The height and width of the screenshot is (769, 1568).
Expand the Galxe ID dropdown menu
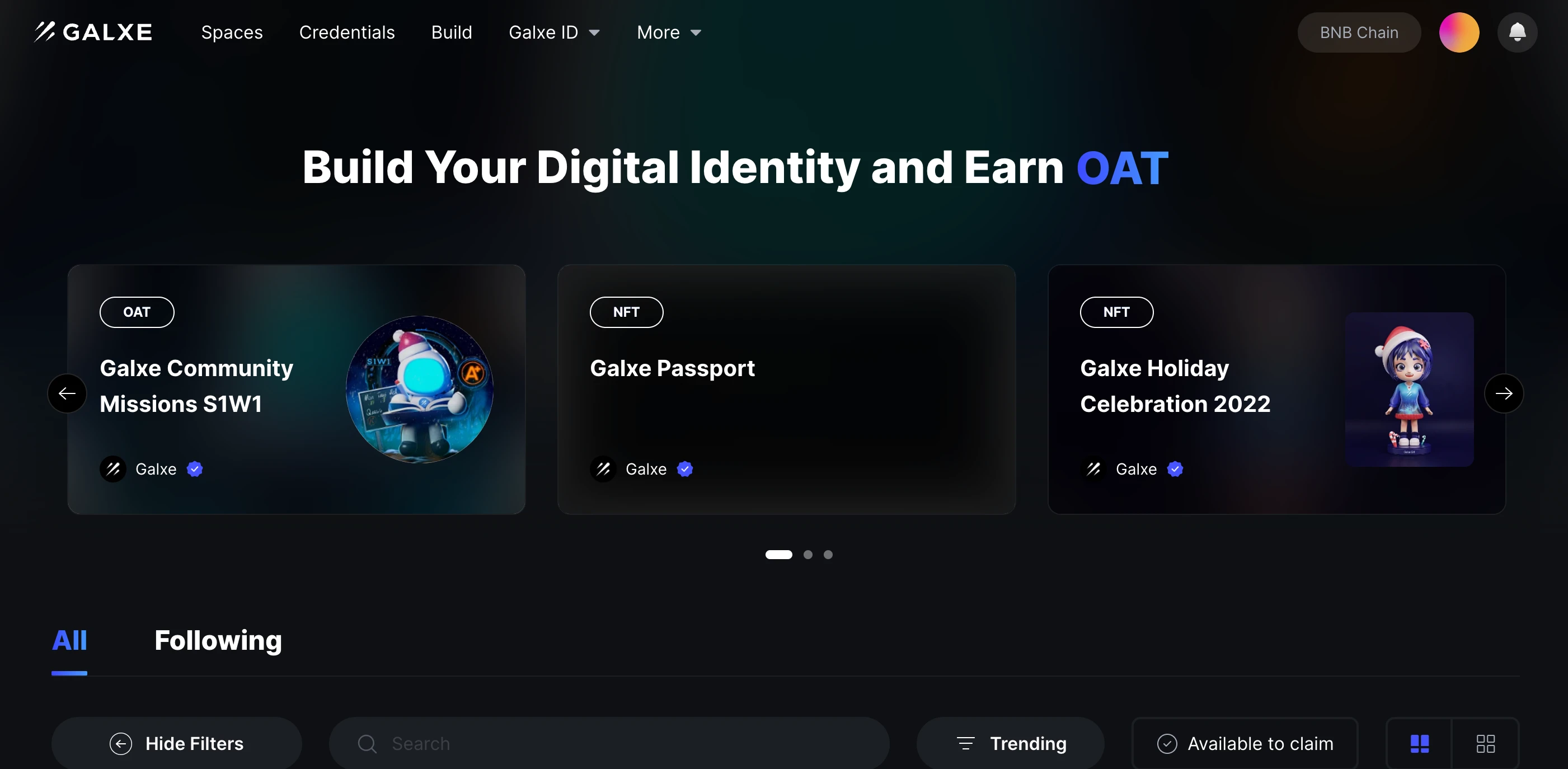[552, 32]
